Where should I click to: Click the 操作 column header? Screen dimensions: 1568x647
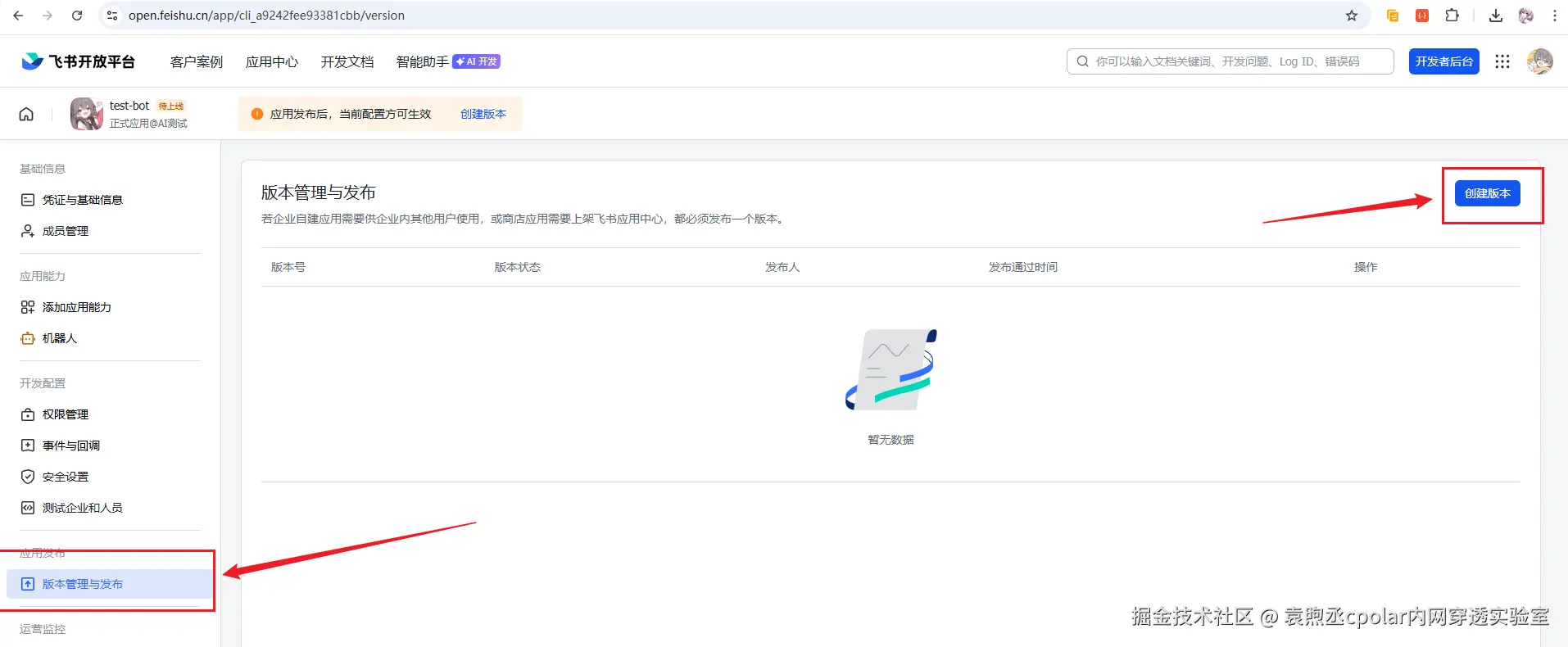[x=1366, y=267]
